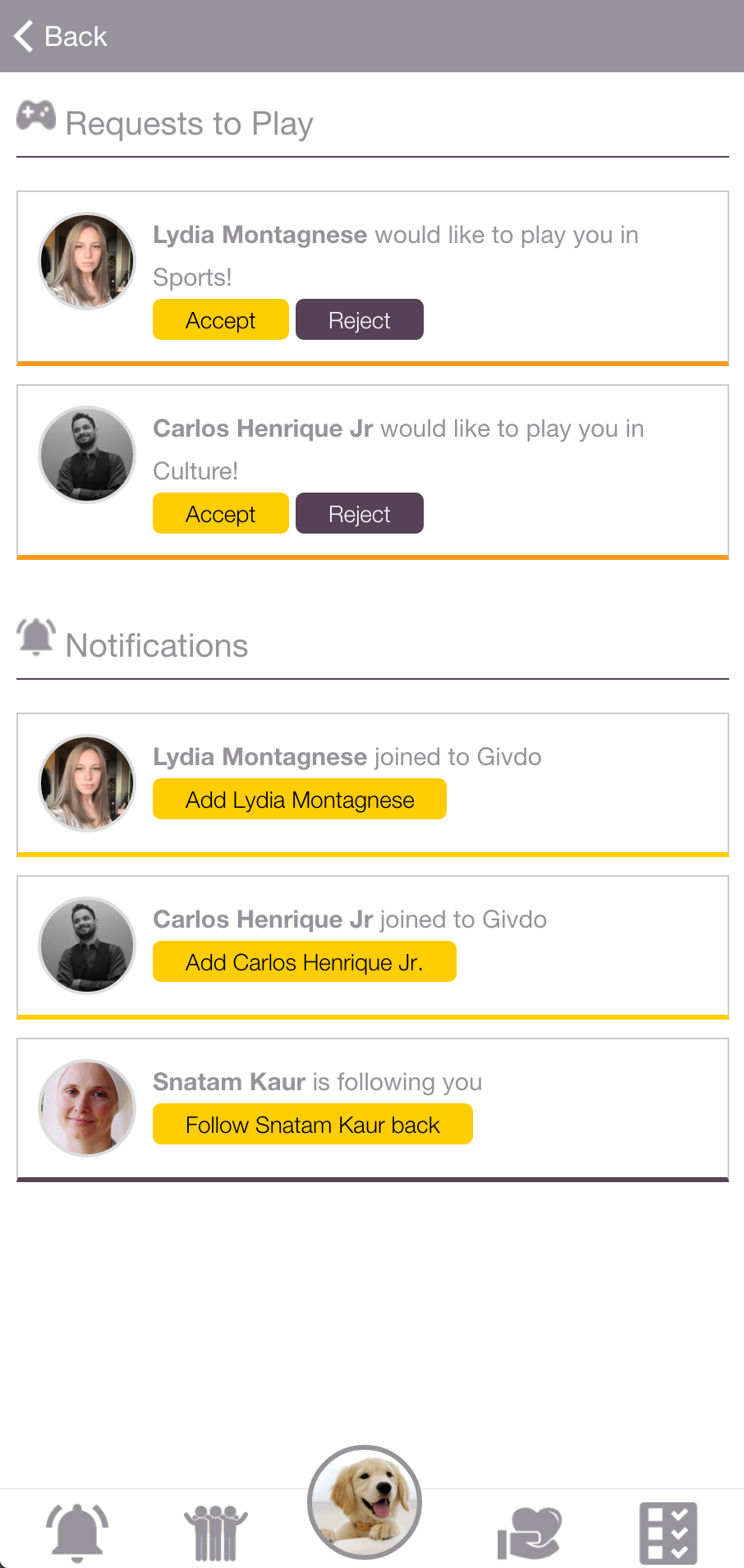Open Carlos Henrique Jr joined Givdo name
Viewport: 744px width, 1568px height.
tap(263, 919)
